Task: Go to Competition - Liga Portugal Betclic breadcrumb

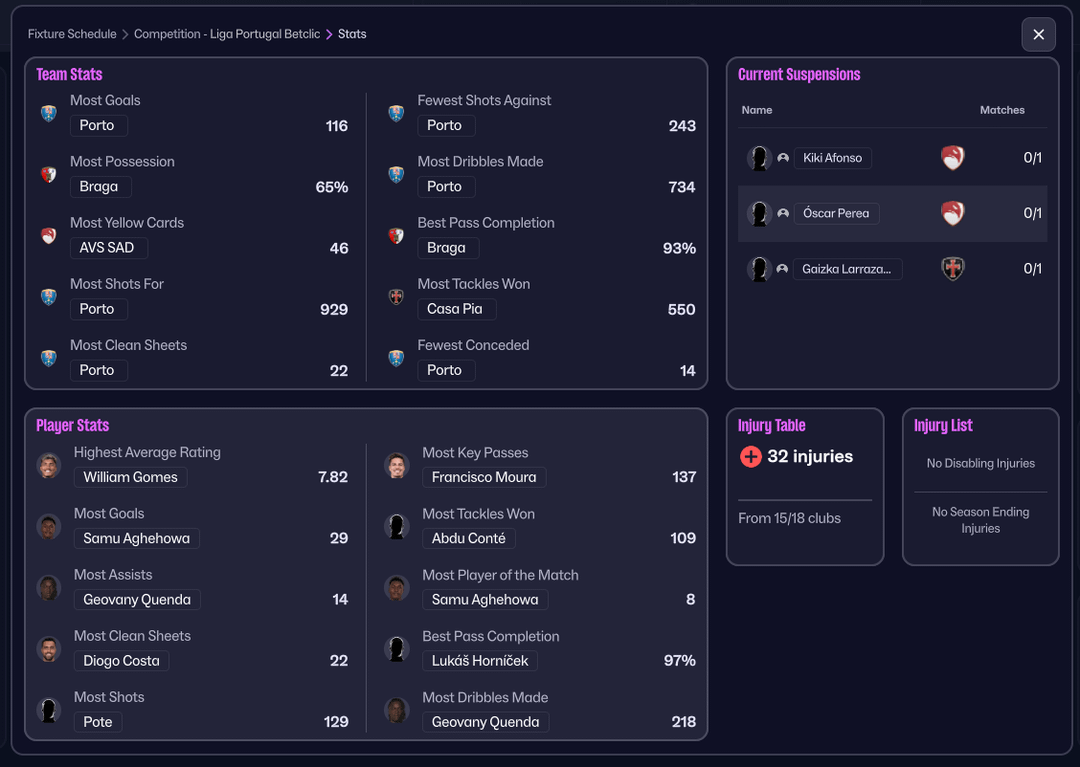Action: 227,34
